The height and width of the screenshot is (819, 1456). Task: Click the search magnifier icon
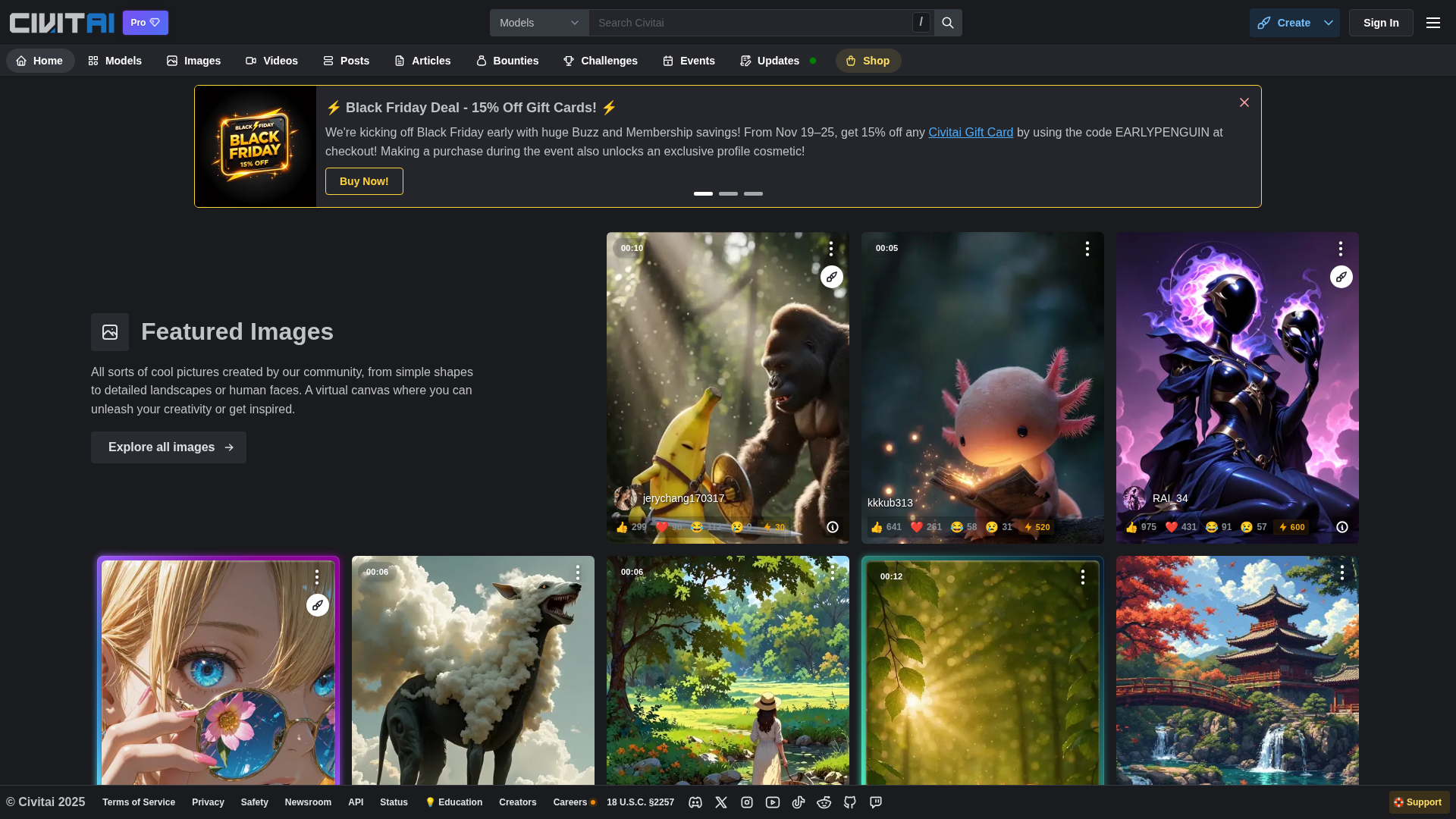(x=946, y=22)
